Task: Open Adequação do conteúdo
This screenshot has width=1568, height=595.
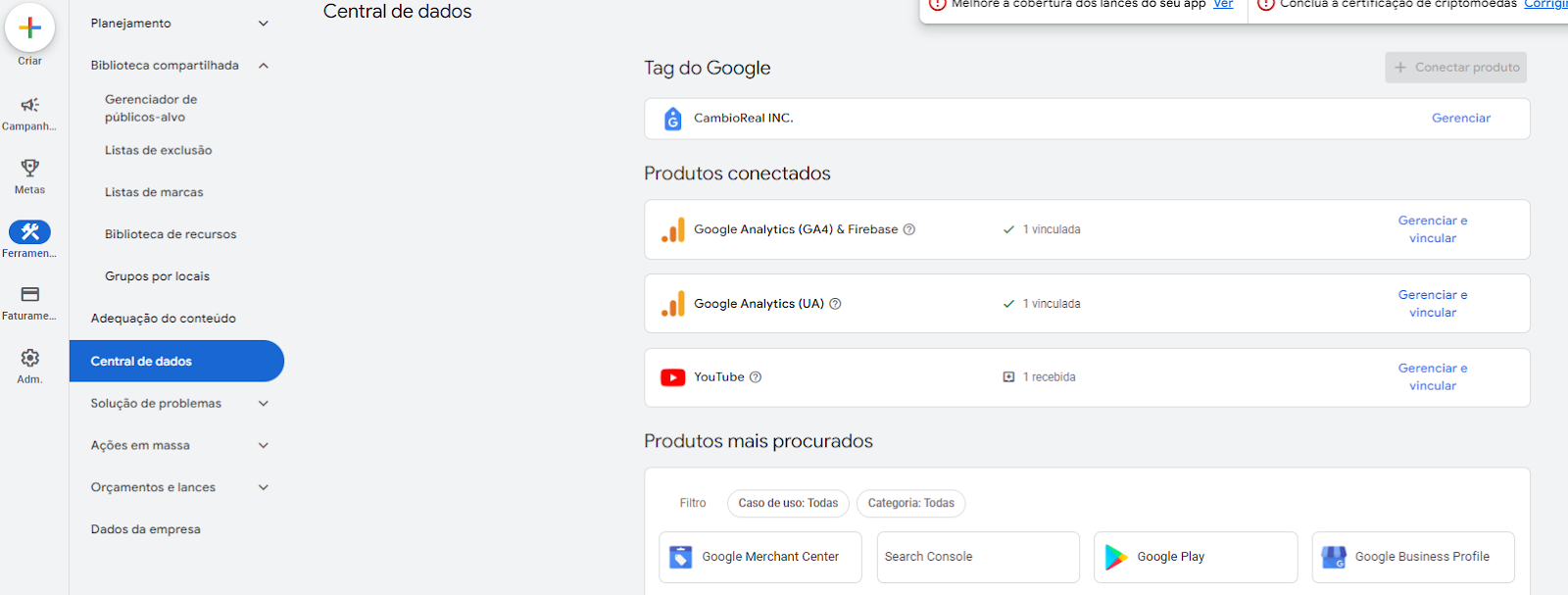Action: click(x=163, y=319)
